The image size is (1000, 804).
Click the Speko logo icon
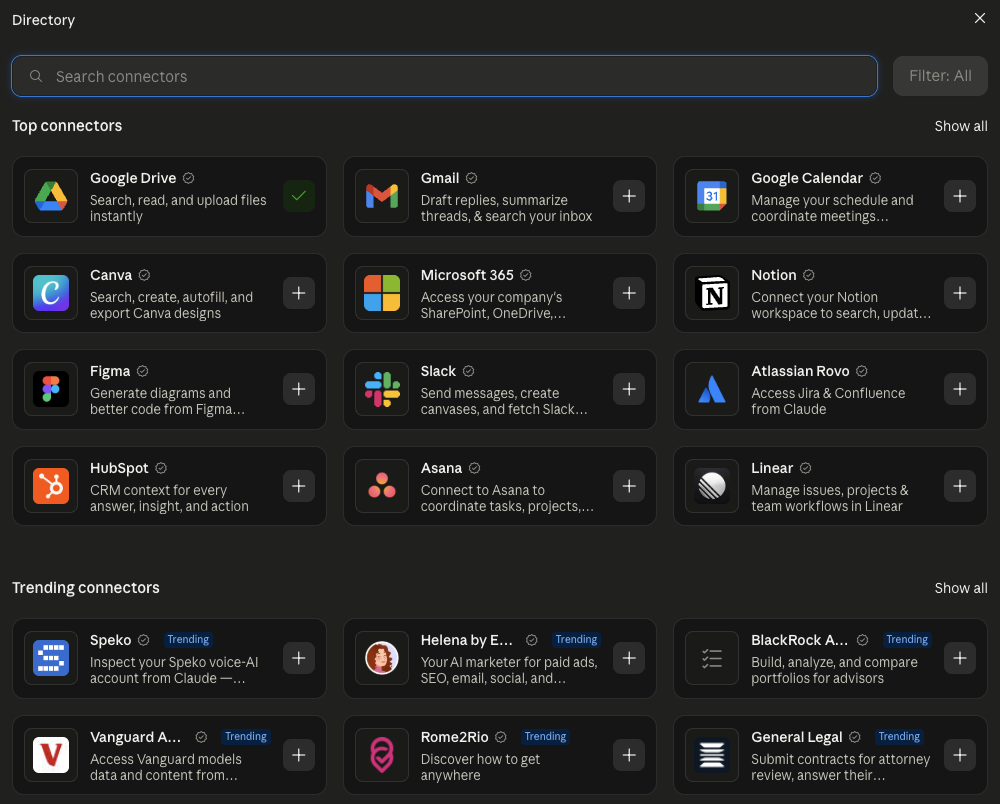pos(51,658)
